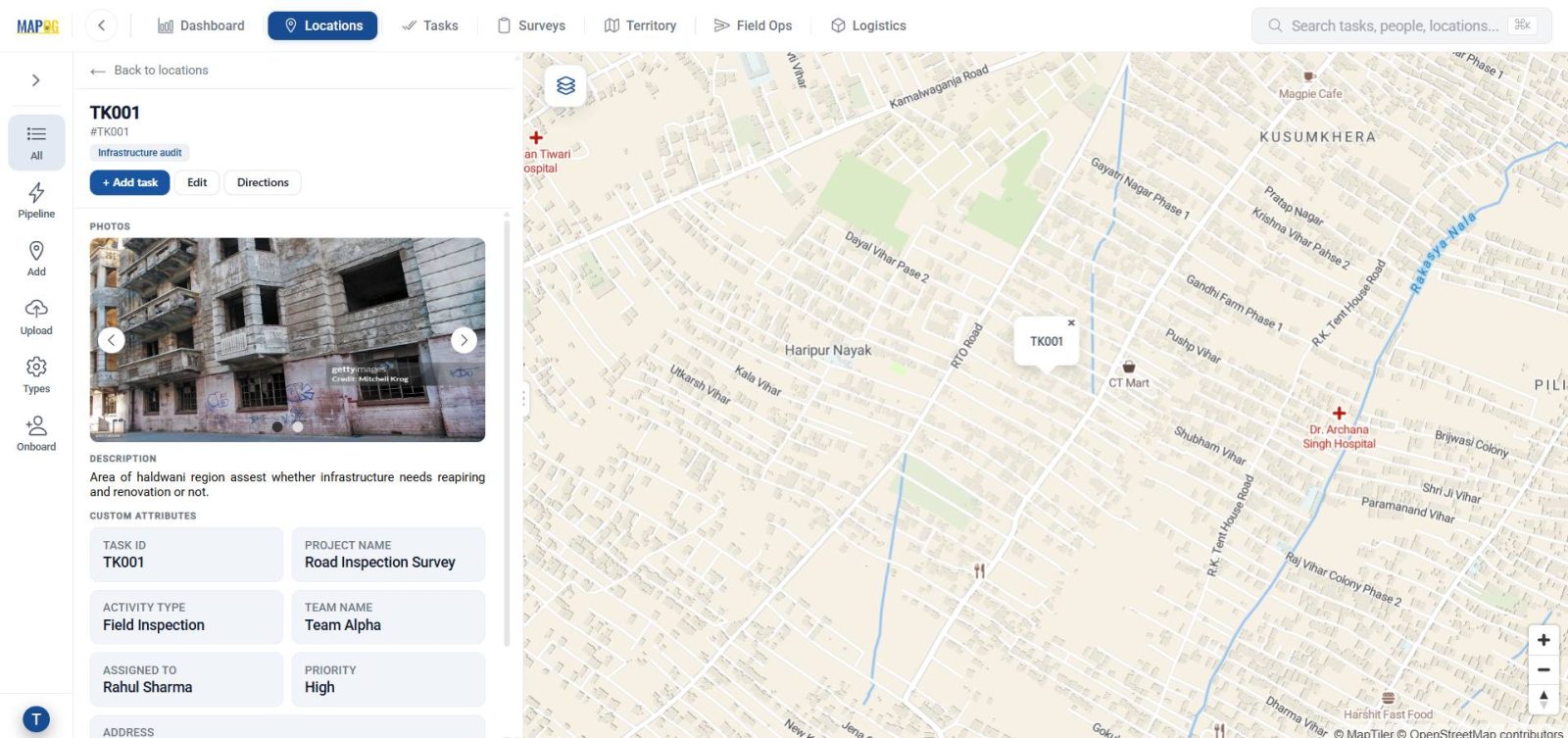Click the Directions button

click(263, 182)
